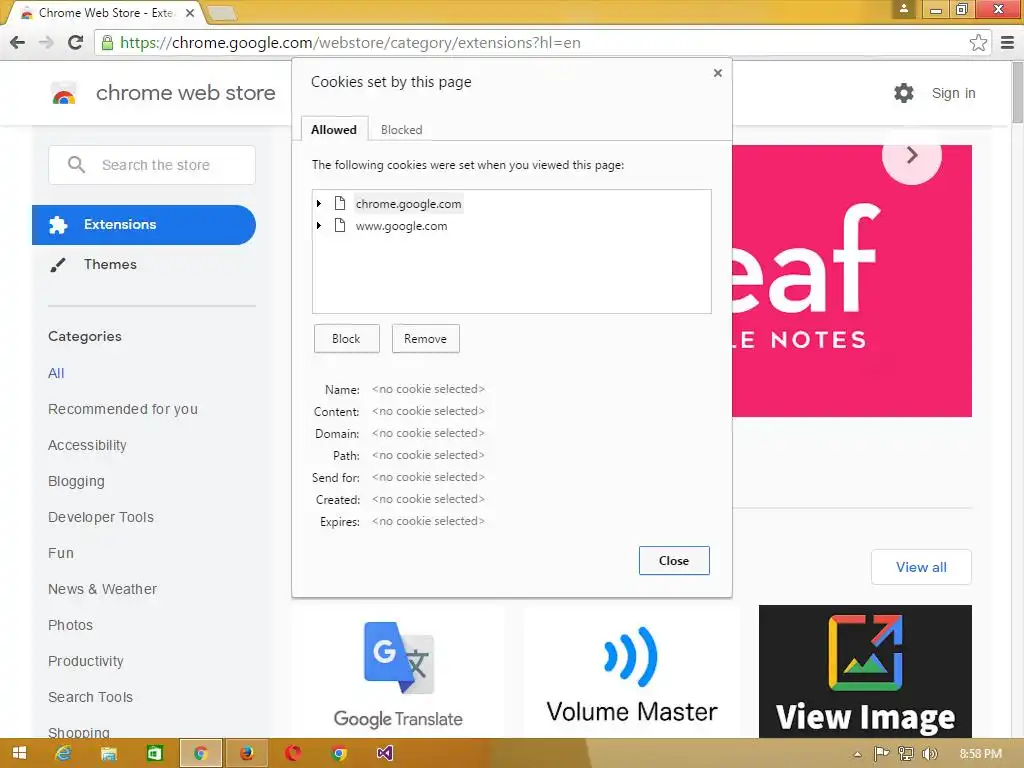
Task: Select chrome.google.com in the cookie list
Action: [408, 204]
